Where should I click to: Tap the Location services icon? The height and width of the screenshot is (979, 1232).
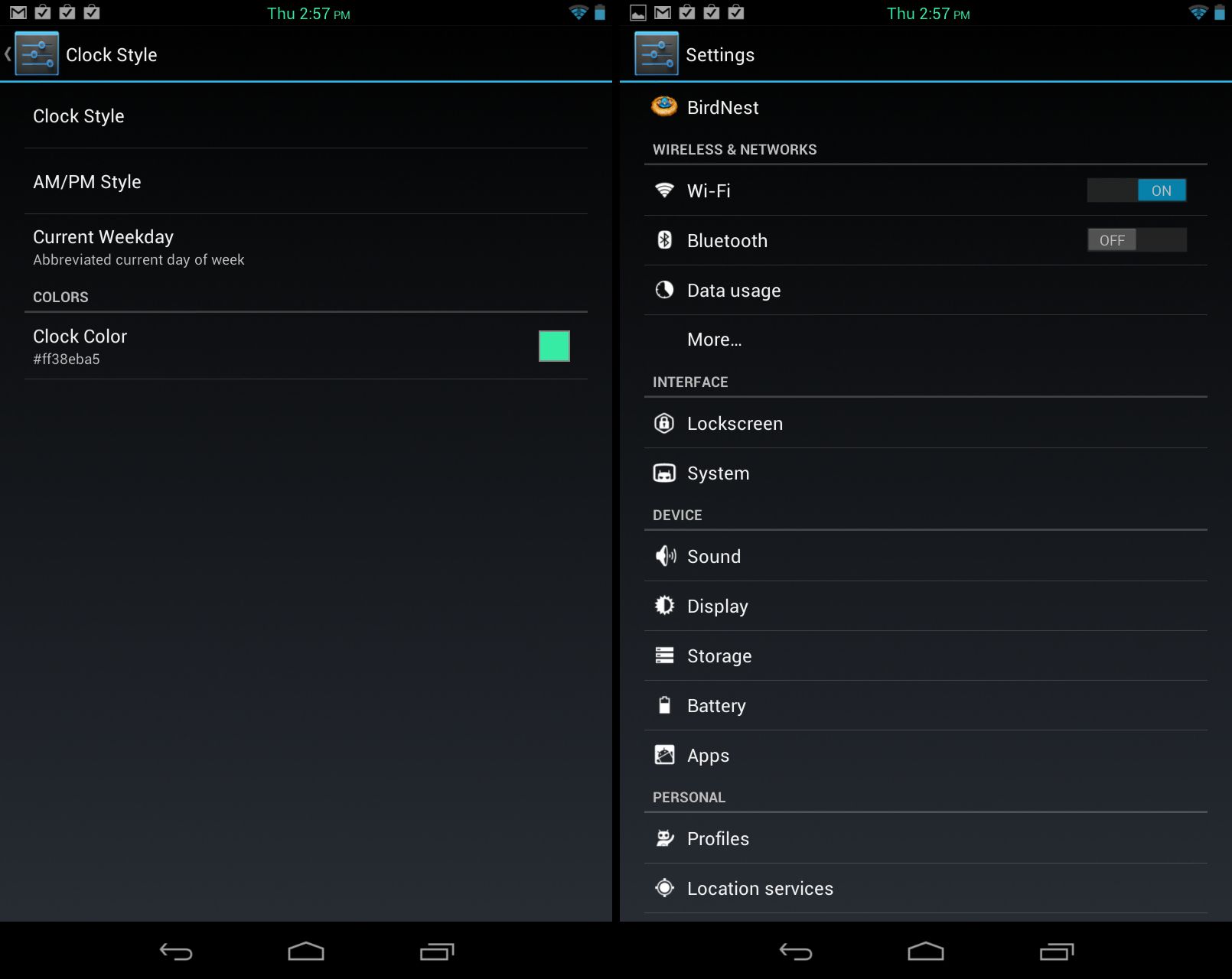click(x=664, y=888)
